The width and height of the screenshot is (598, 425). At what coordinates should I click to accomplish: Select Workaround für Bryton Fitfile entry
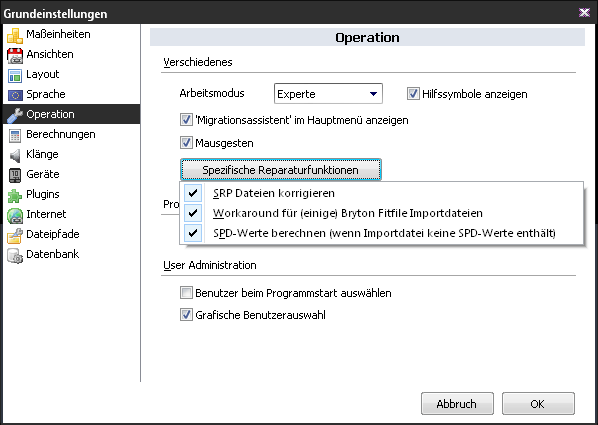(381, 213)
